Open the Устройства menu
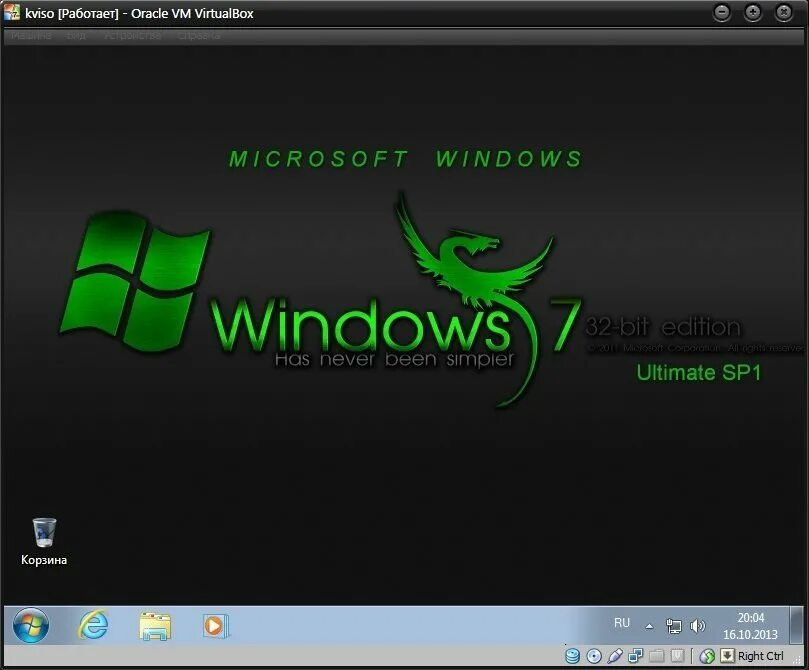The height and width of the screenshot is (670, 809). click(x=133, y=35)
